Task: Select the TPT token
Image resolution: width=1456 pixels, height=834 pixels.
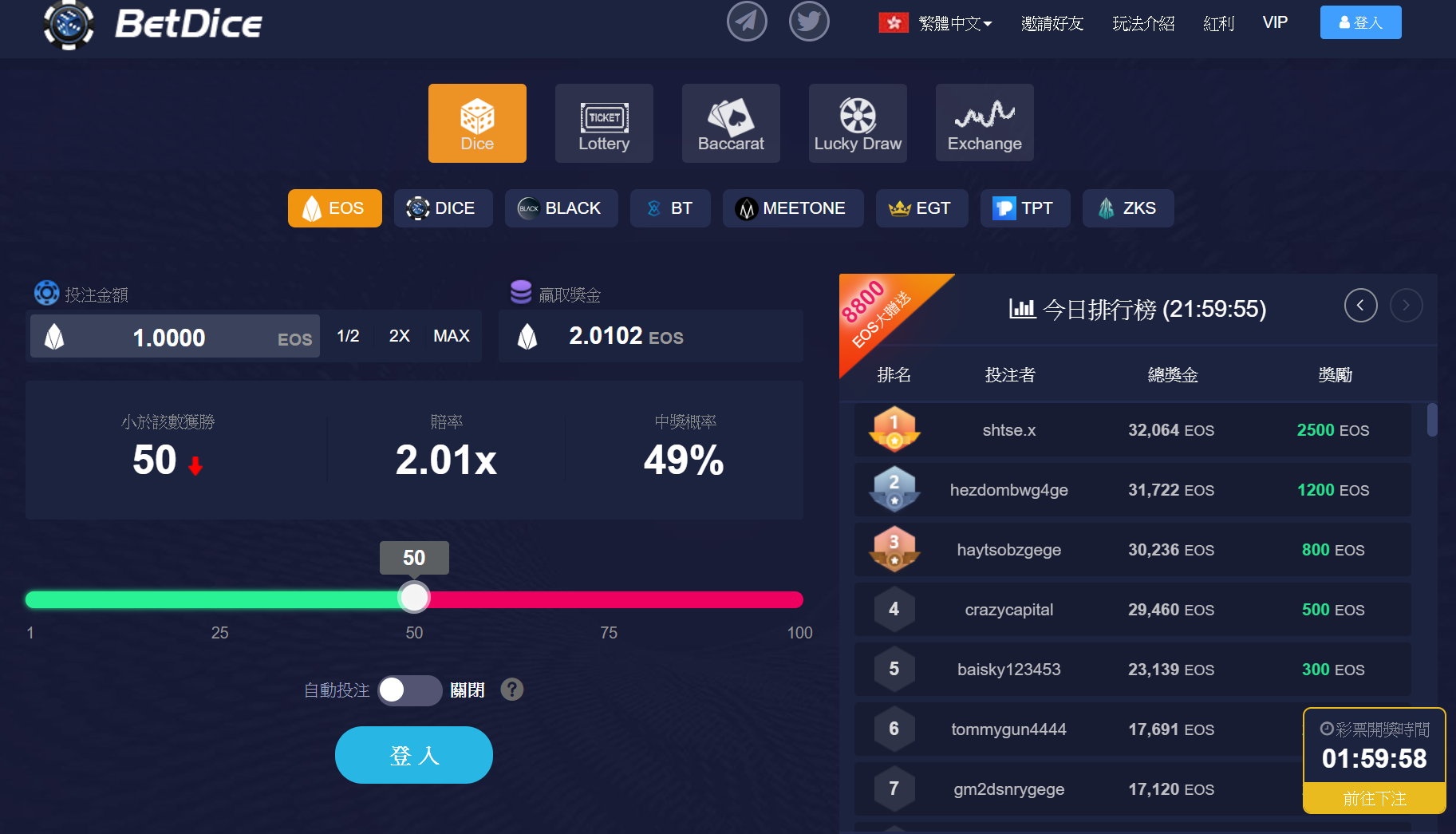Action: pos(1025,208)
